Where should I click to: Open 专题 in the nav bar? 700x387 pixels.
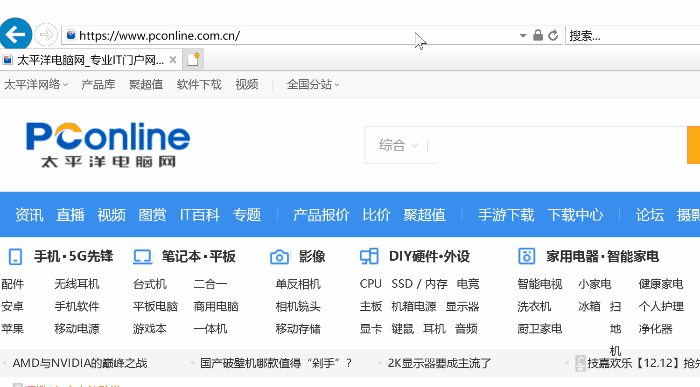coord(246,215)
